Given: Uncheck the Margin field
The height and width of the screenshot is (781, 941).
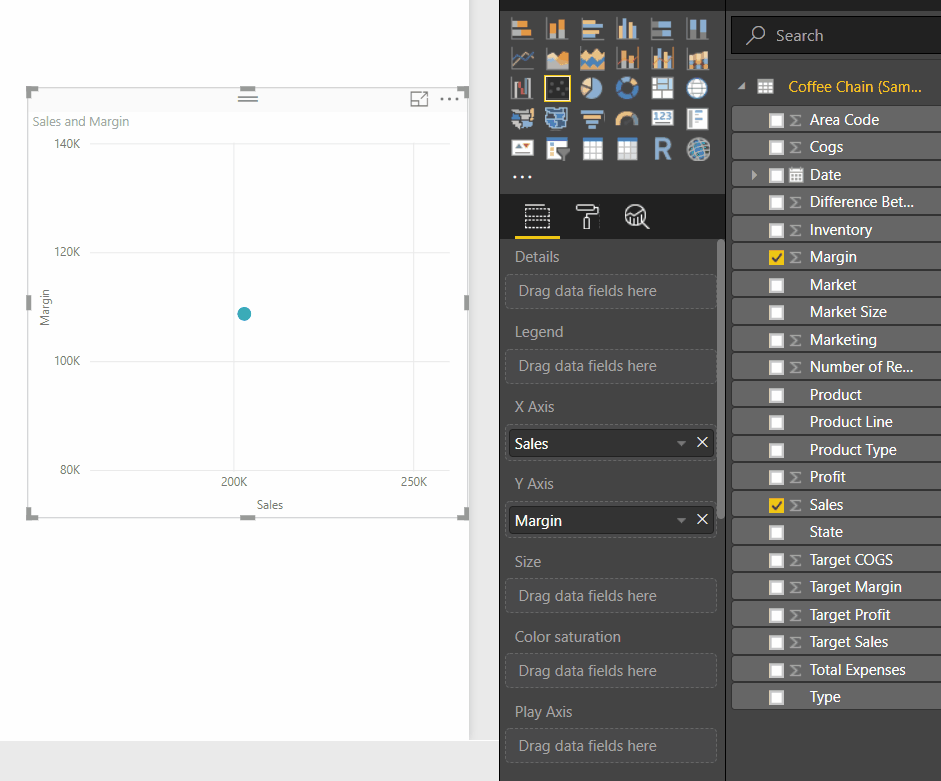Looking at the screenshot, I should pyautogui.click(x=776, y=258).
